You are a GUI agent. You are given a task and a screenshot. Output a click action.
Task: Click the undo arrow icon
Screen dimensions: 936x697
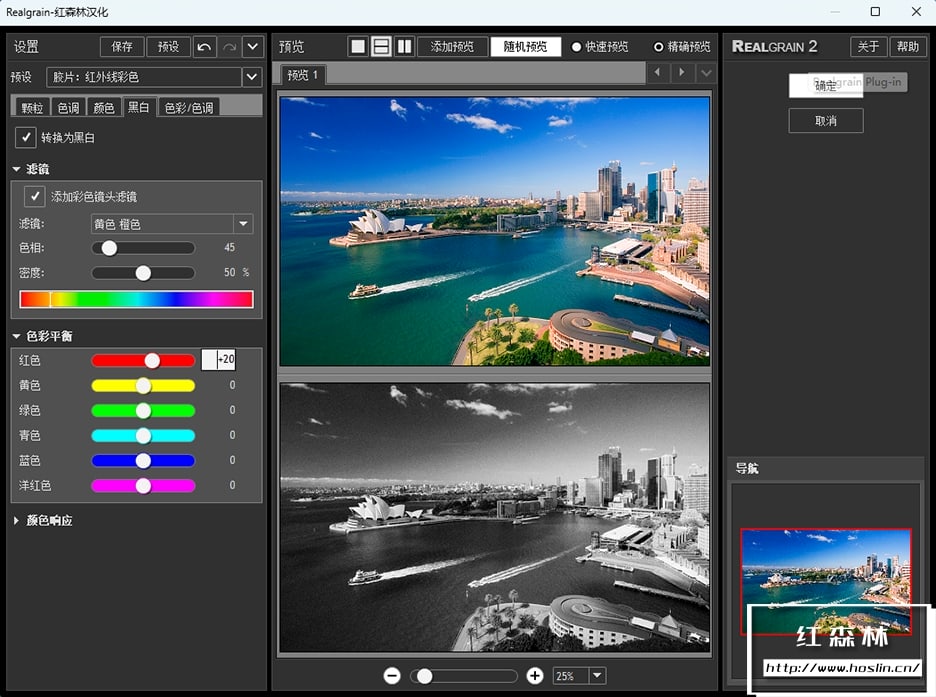click(x=204, y=47)
